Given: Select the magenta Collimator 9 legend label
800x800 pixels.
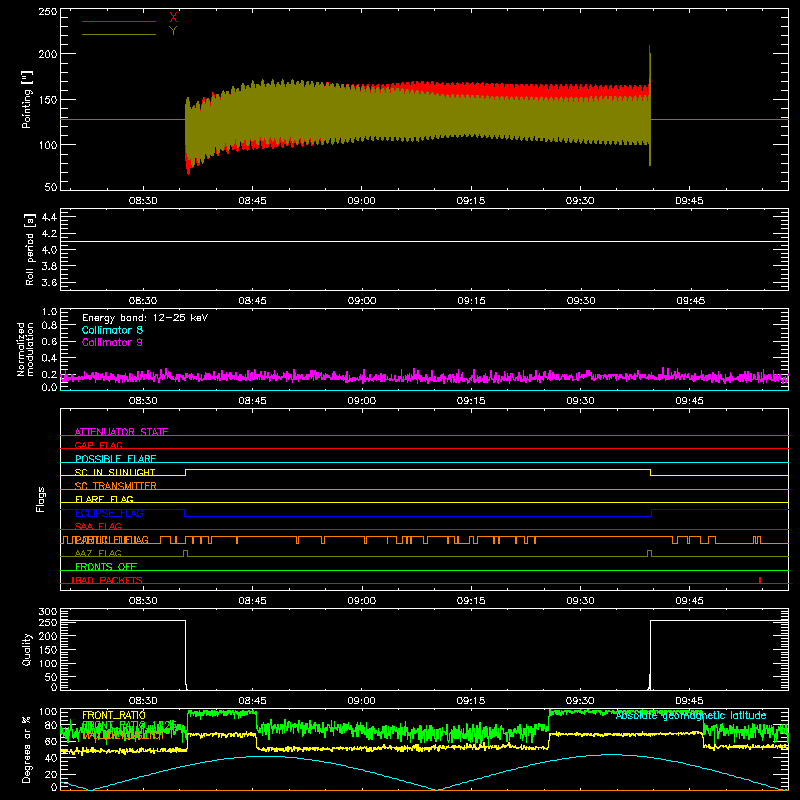Looking at the screenshot, I should click(x=112, y=342).
